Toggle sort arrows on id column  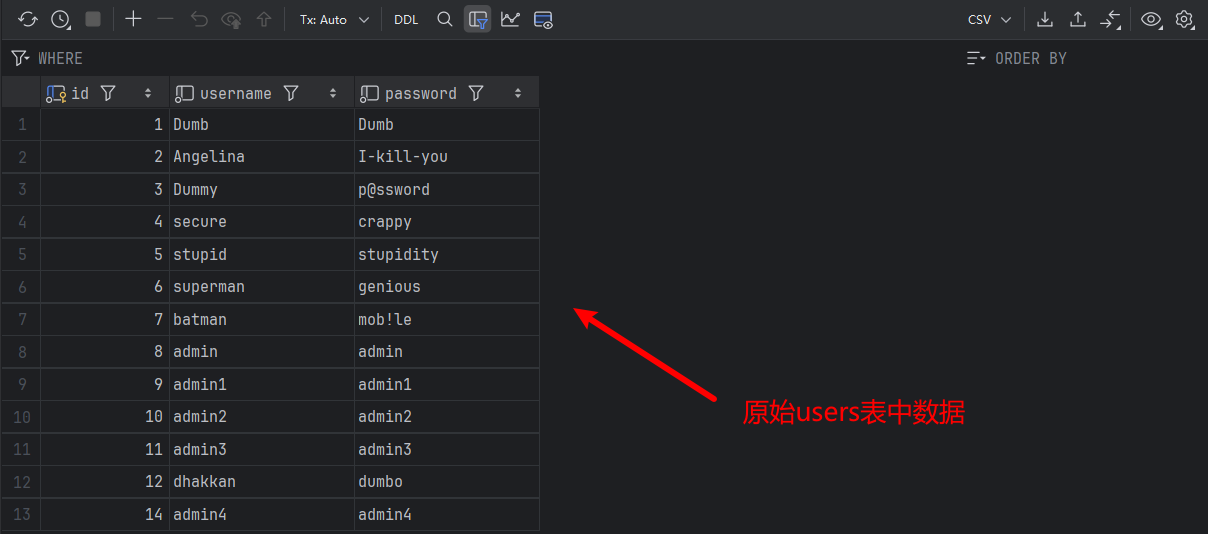[148, 93]
